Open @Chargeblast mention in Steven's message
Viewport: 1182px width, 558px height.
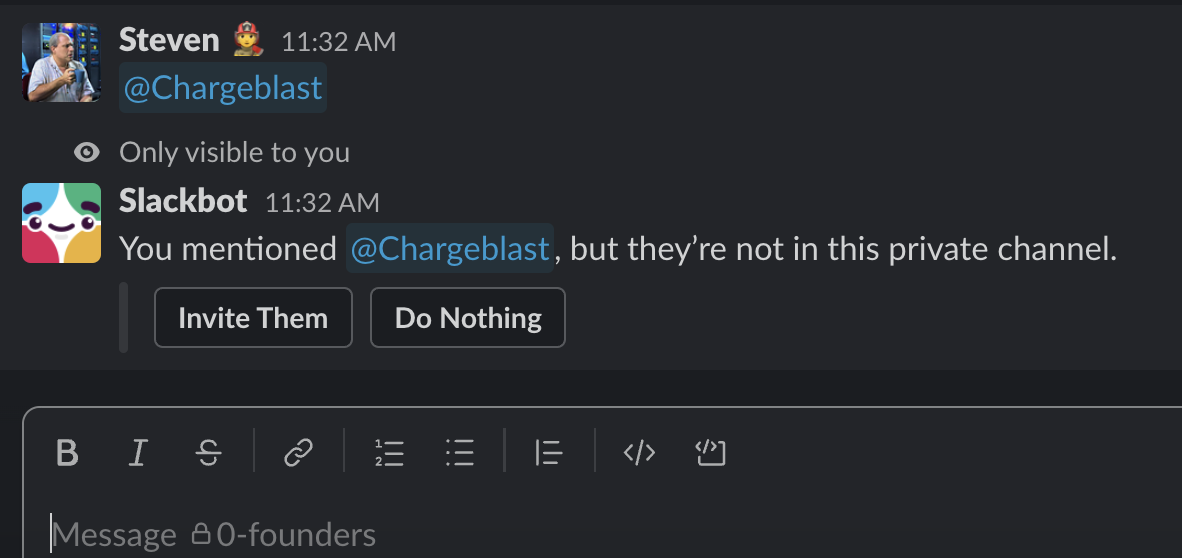[223, 88]
